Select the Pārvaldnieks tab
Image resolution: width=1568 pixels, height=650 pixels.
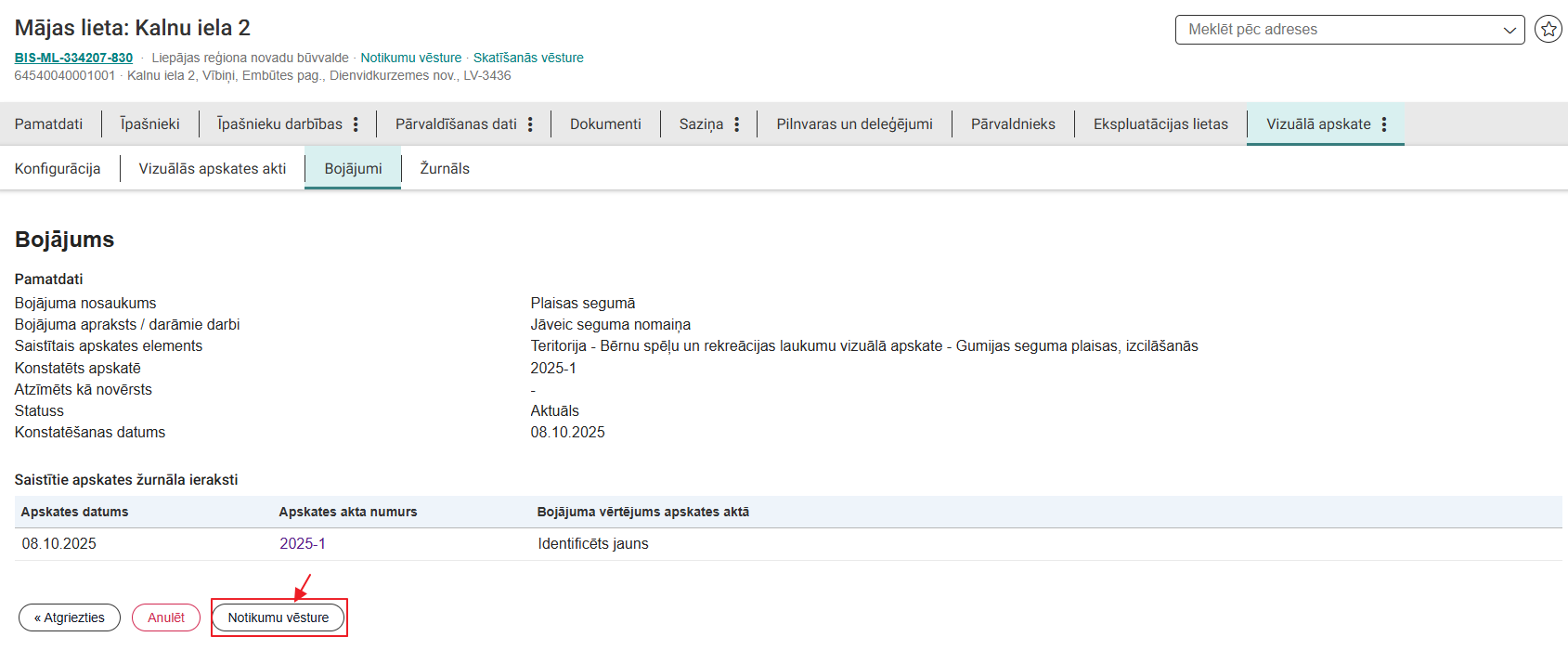[x=1013, y=124]
